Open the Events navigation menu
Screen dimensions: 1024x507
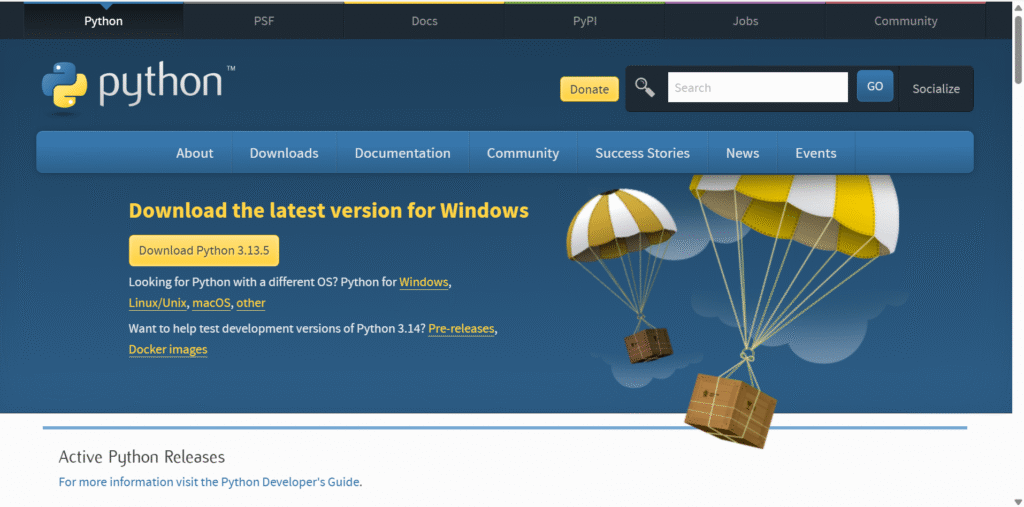(x=816, y=153)
